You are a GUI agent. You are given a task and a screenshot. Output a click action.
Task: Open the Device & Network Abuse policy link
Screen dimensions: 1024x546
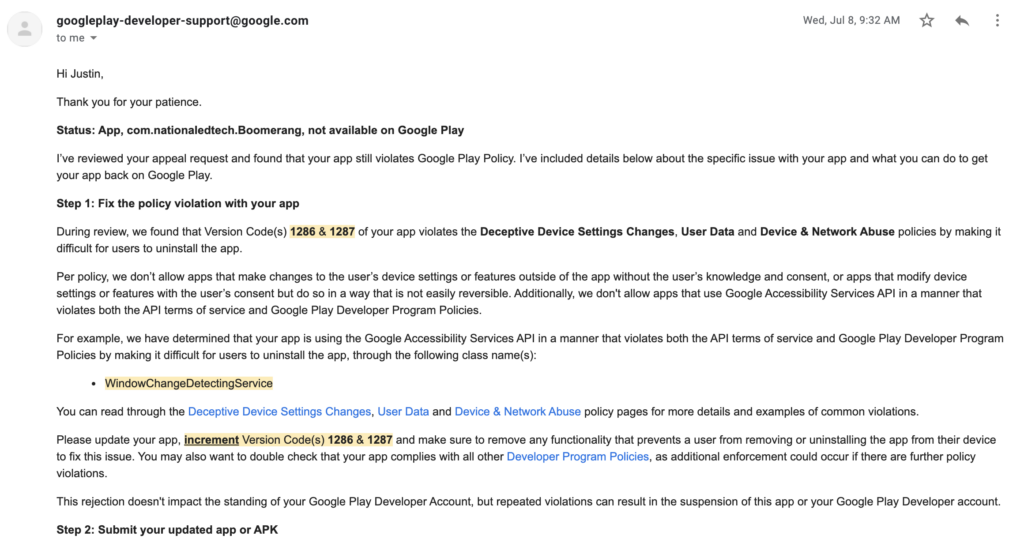click(517, 411)
